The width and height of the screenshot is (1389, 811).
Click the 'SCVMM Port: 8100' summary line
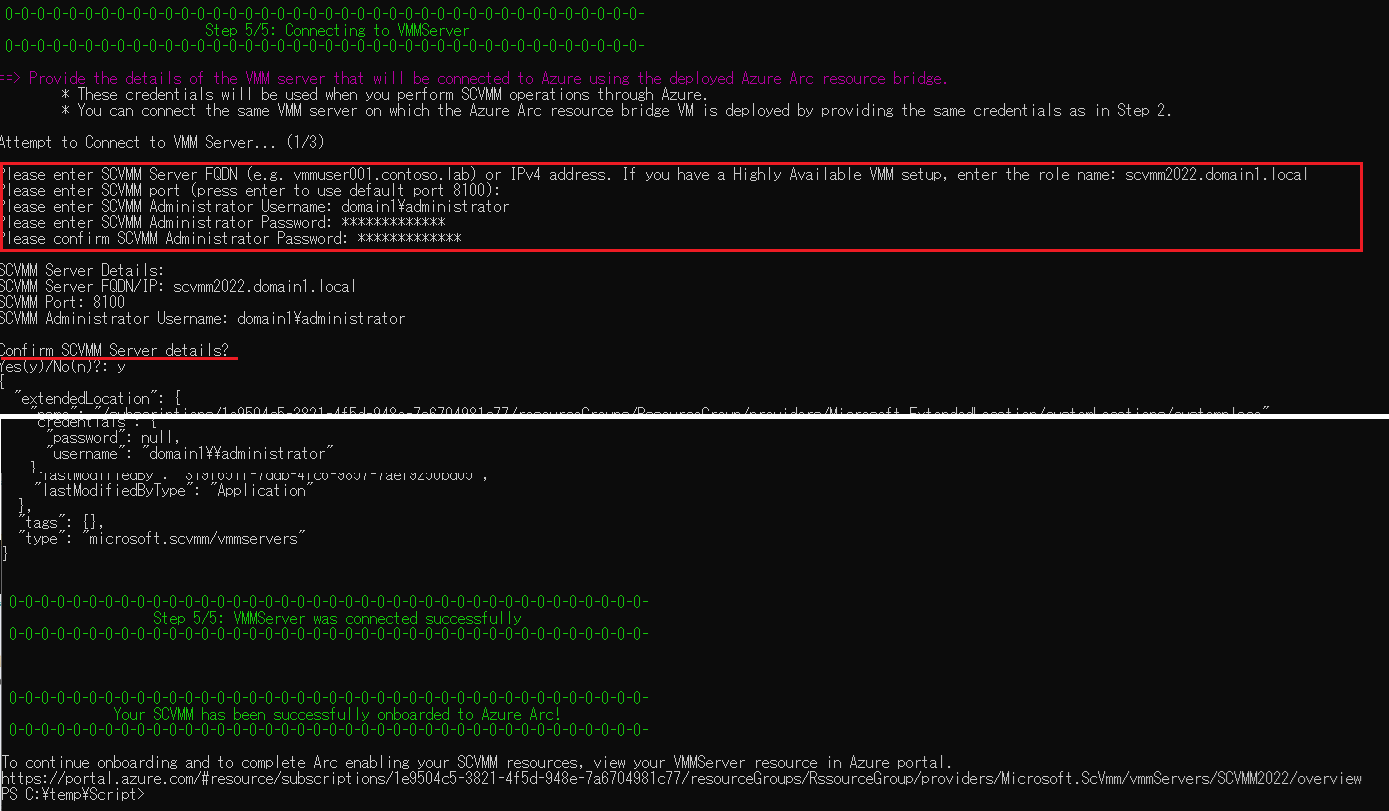point(62,302)
